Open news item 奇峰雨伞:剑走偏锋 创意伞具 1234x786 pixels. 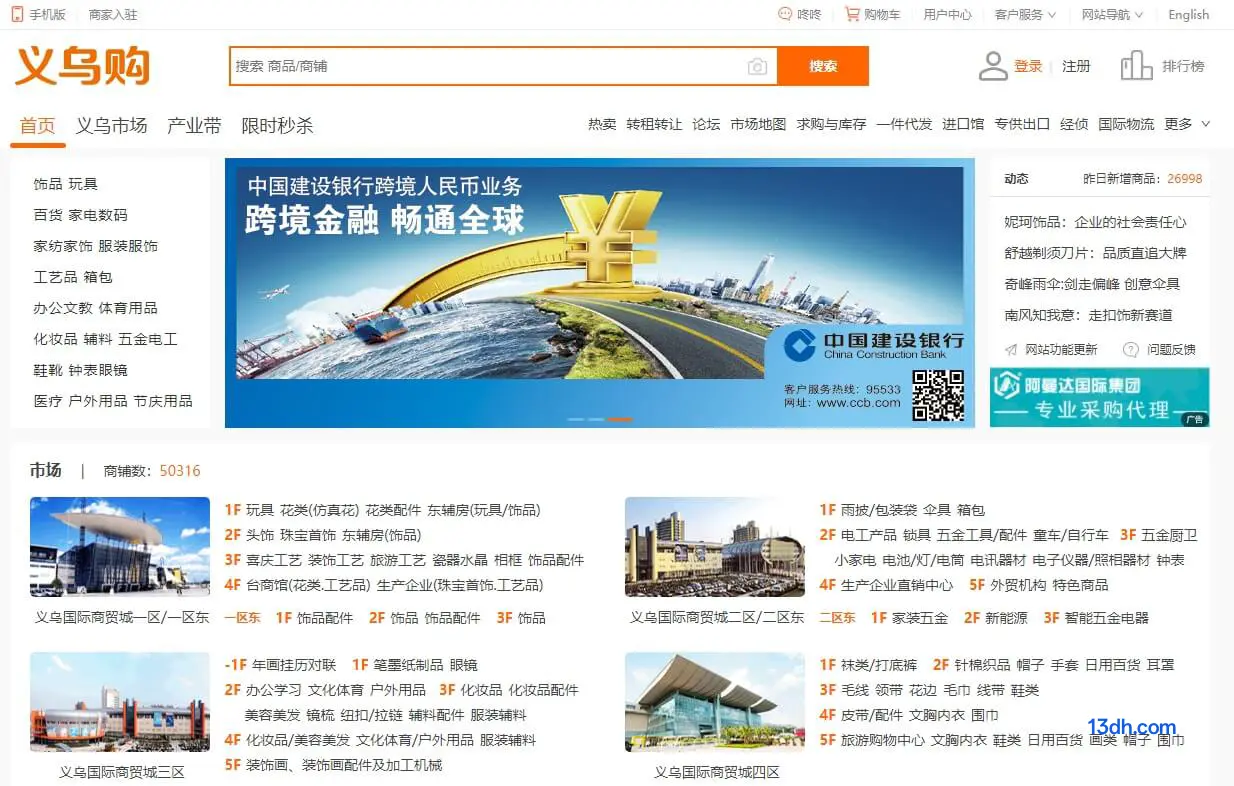(x=1092, y=284)
